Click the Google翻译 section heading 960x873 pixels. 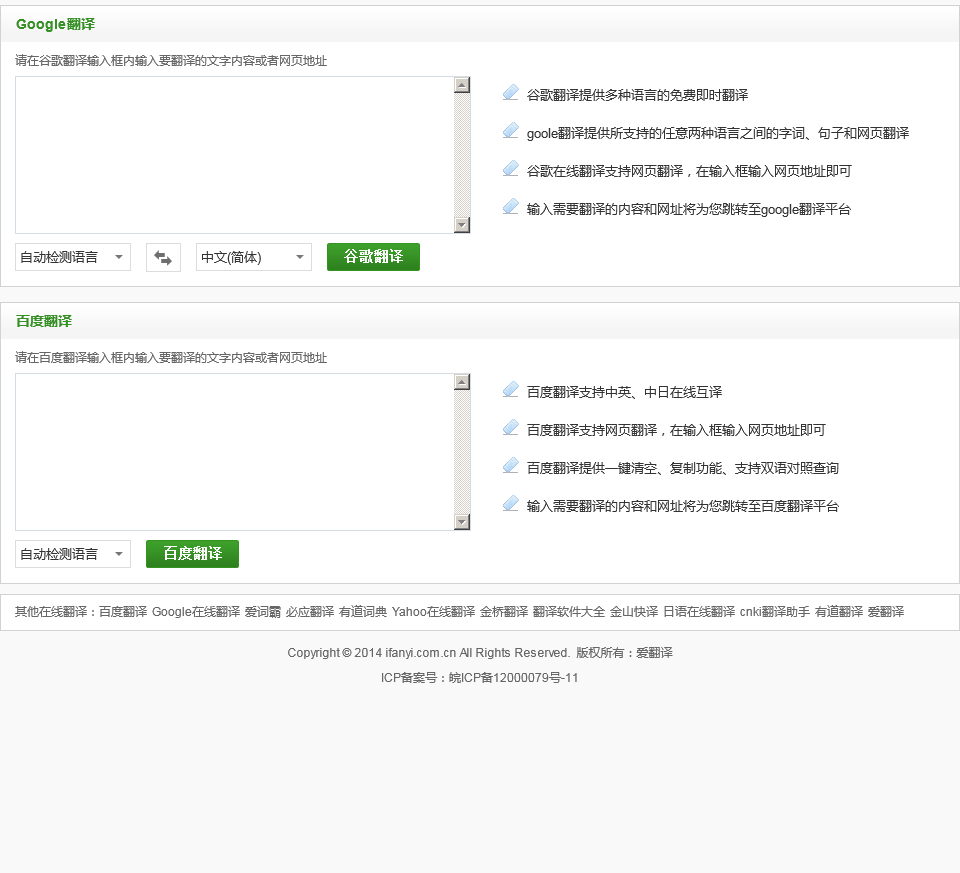coord(56,24)
